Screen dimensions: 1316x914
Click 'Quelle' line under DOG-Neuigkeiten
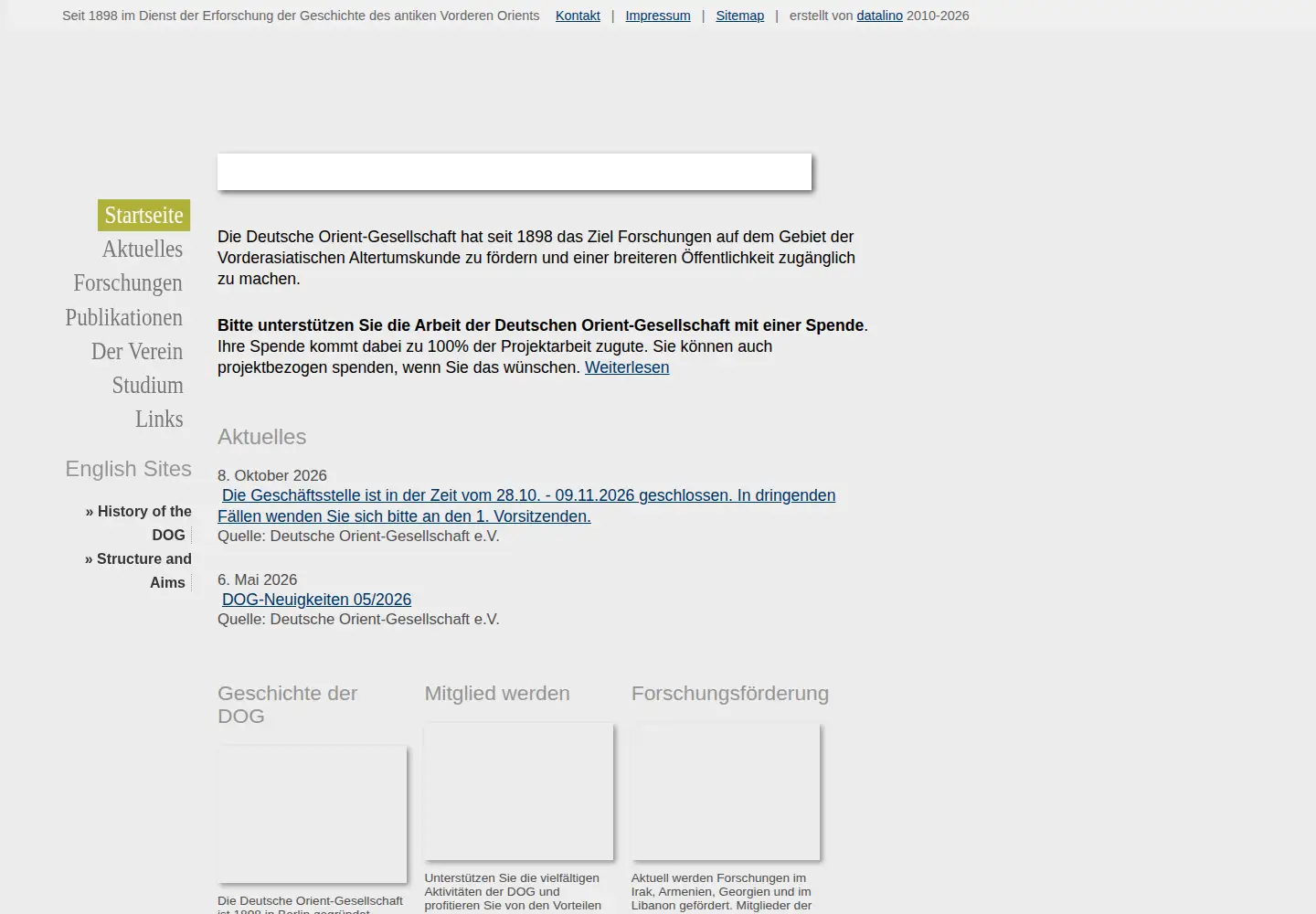click(358, 620)
